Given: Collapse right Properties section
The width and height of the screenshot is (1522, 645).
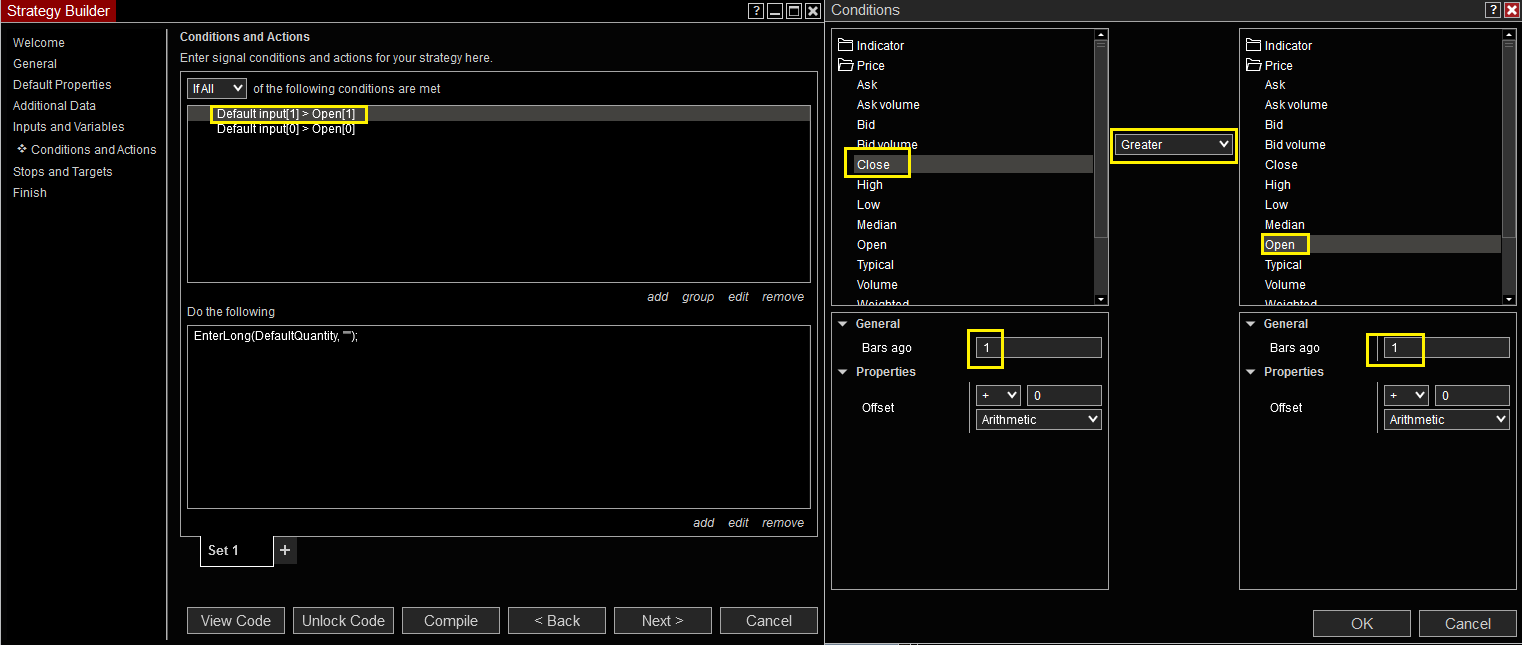Looking at the screenshot, I should pyautogui.click(x=1251, y=372).
